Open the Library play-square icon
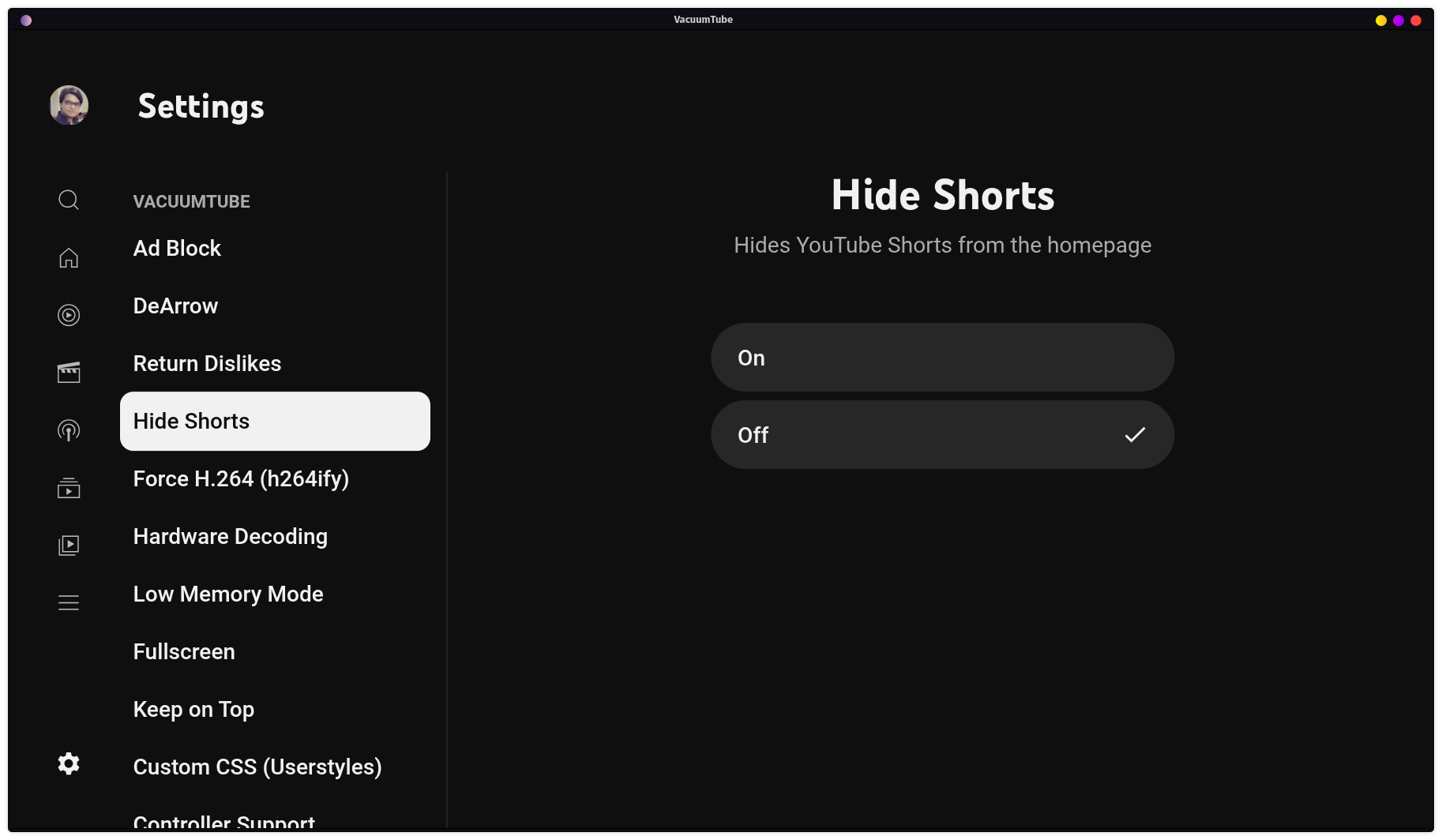Viewport: 1442px width, 840px height. [x=69, y=546]
